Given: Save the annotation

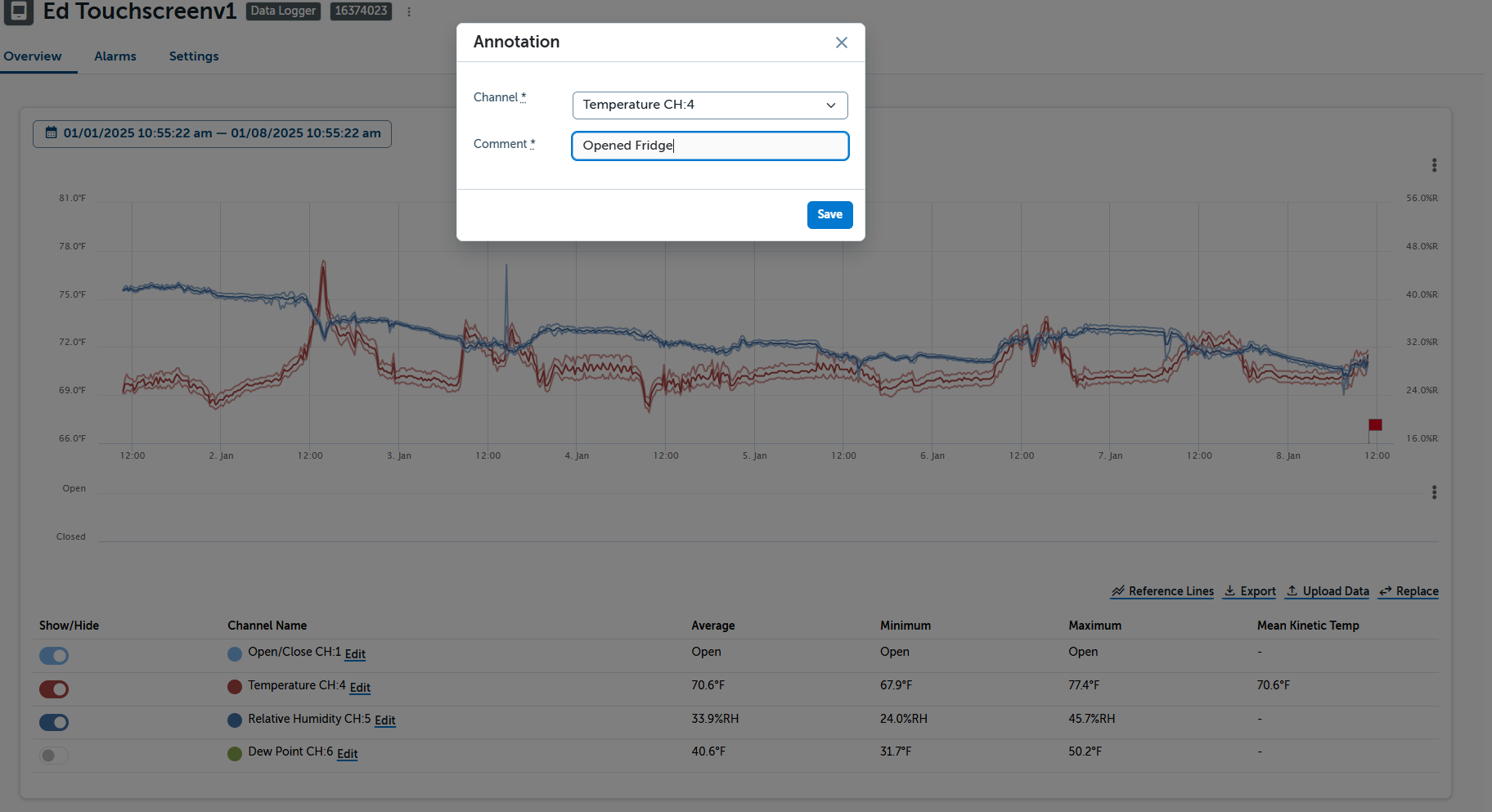Looking at the screenshot, I should coord(829,214).
